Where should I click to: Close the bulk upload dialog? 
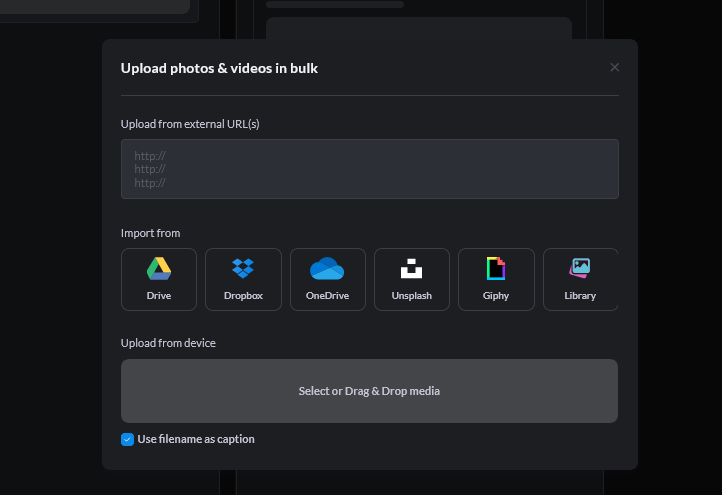[x=615, y=67]
